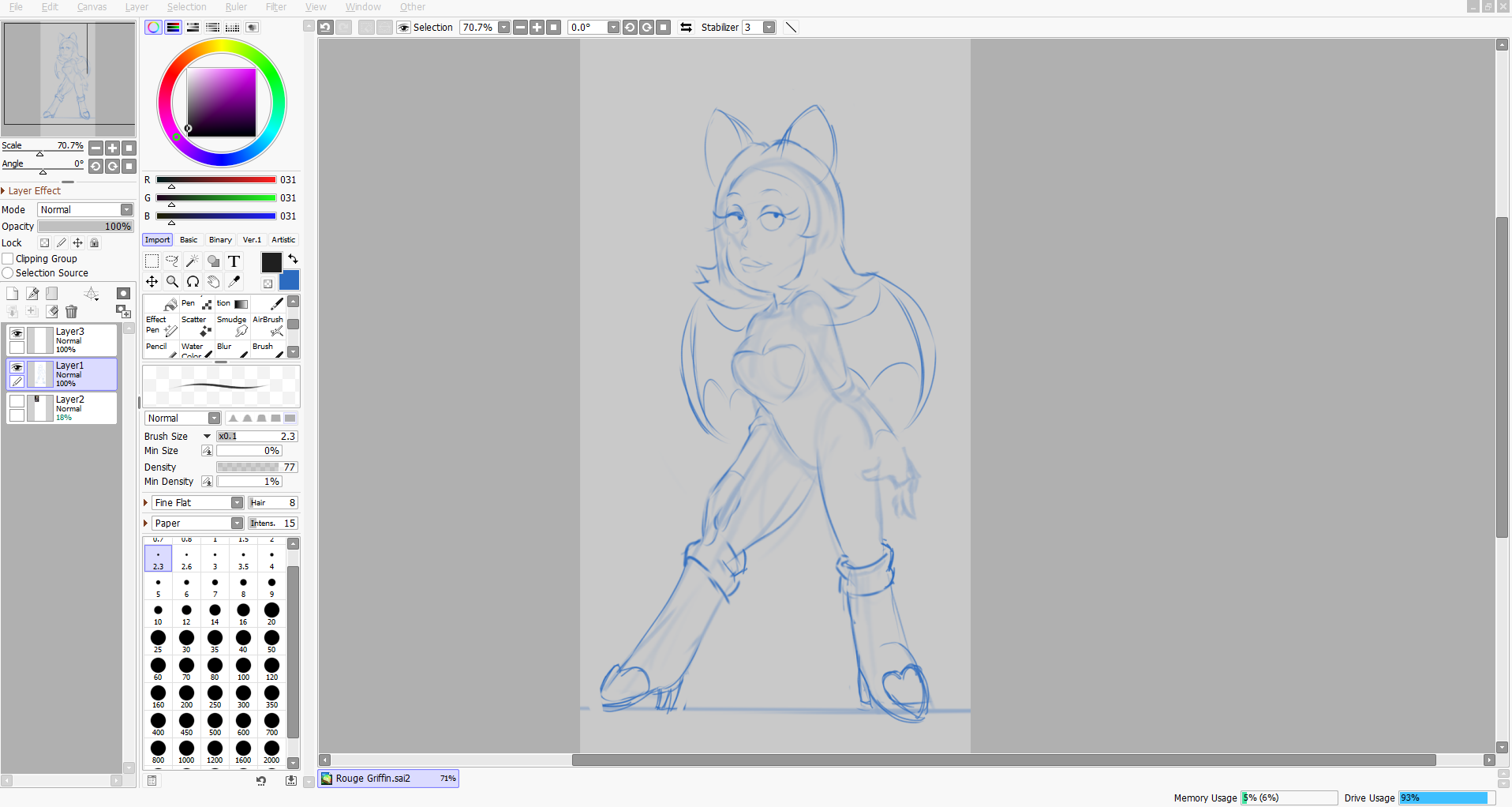Click the blue background color swatch
1512x807 pixels.
click(x=290, y=280)
